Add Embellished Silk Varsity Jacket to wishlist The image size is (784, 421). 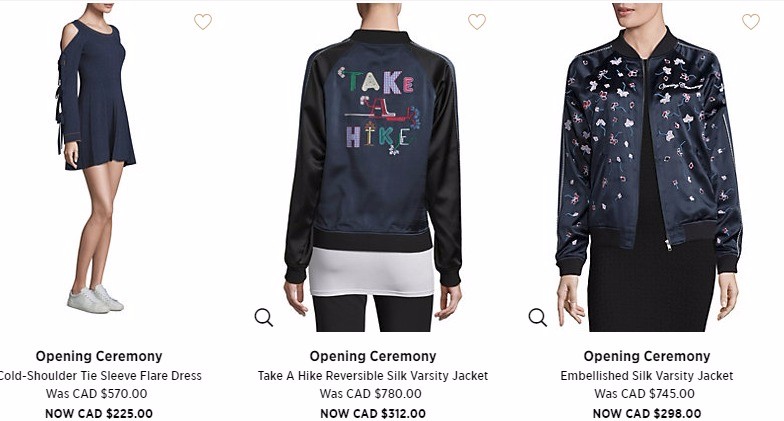pyautogui.click(x=750, y=22)
